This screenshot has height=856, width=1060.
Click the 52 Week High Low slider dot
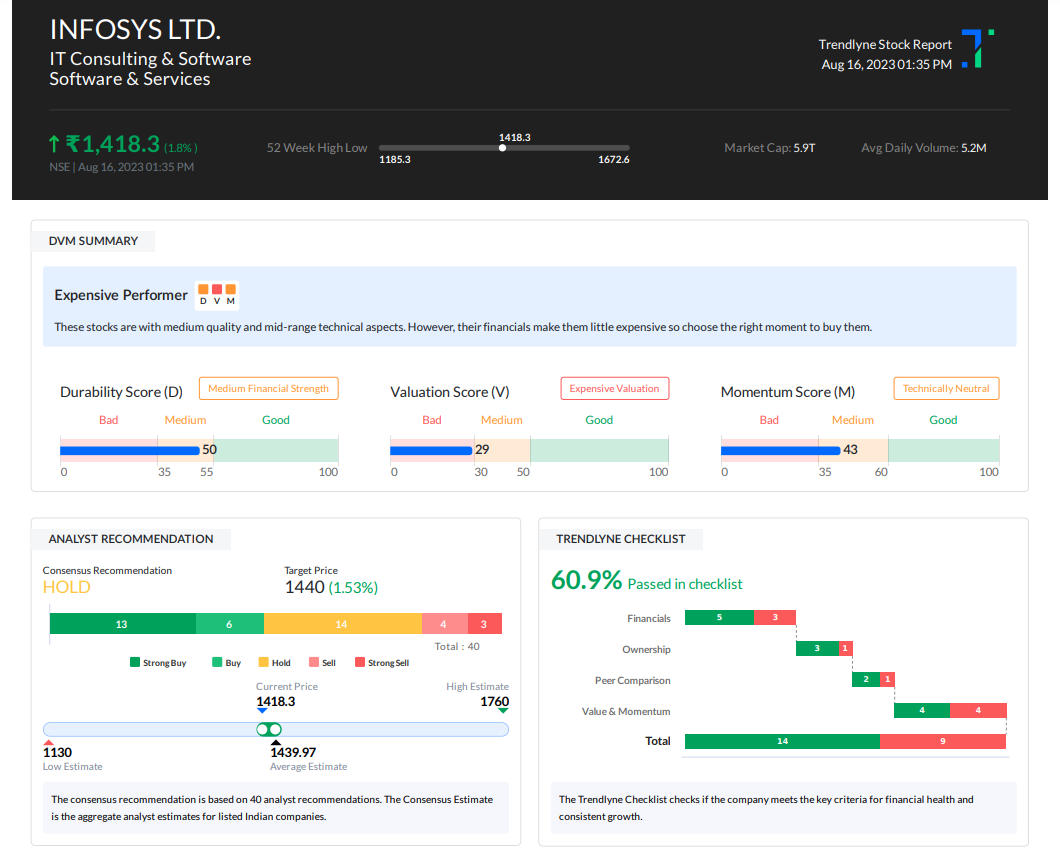[x=502, y=147]
